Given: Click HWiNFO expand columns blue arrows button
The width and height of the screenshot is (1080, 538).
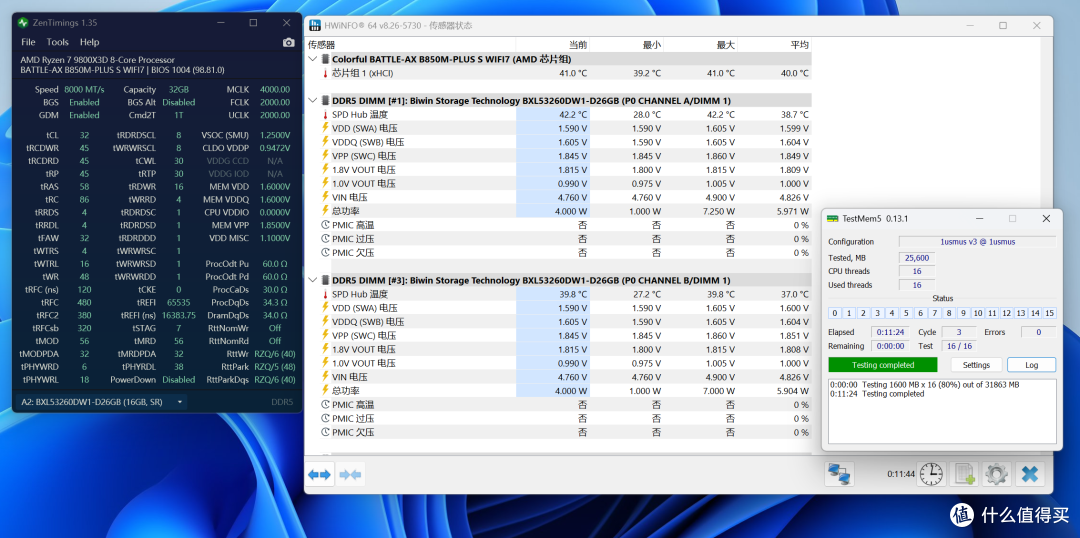Looking at the screenshot, I should tap(320, 475).
